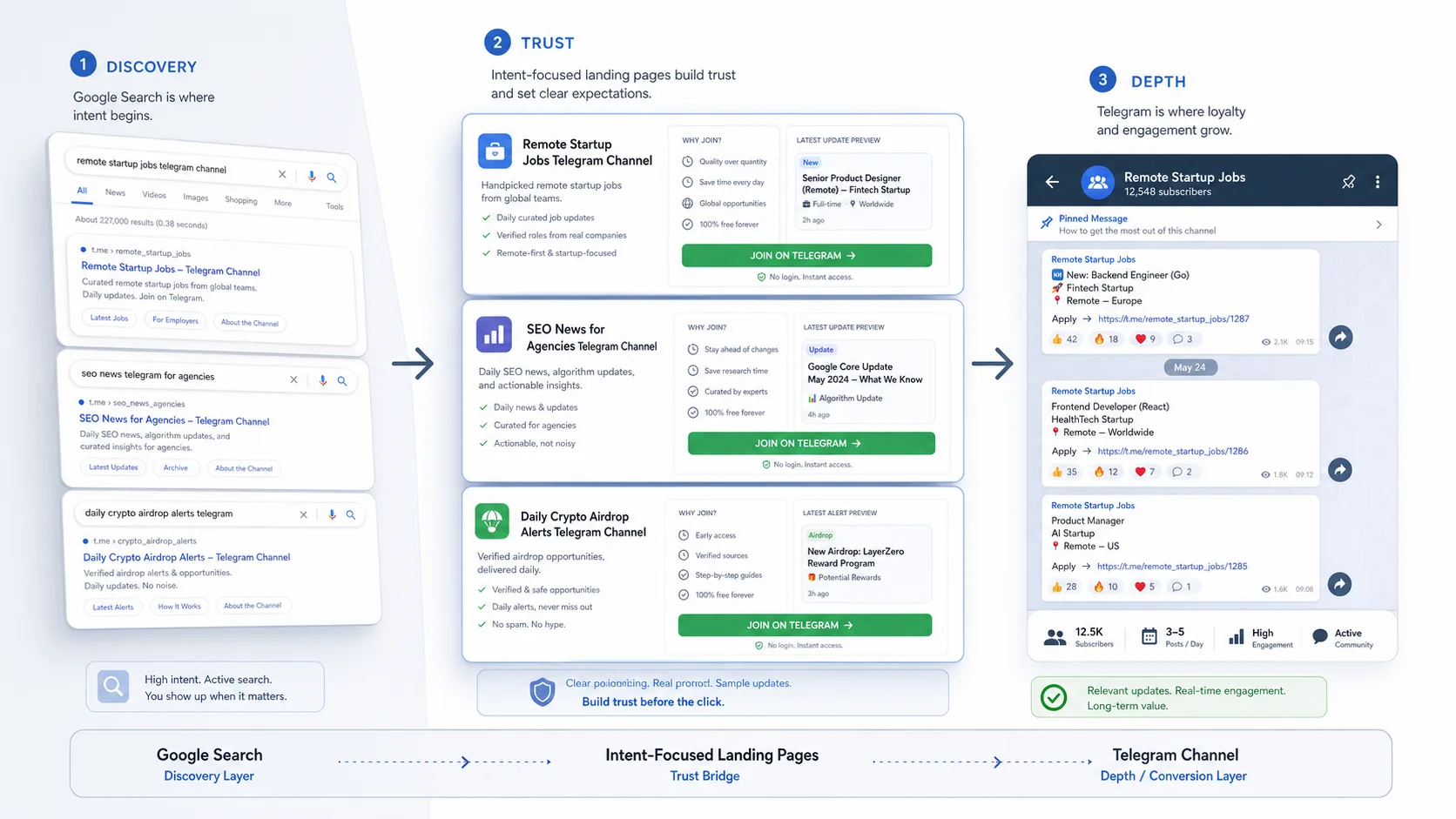Image resolution: width=1456 pixels, height=819 pixels.
Task: Open the More tab in Google results
Action: [283, 203]
